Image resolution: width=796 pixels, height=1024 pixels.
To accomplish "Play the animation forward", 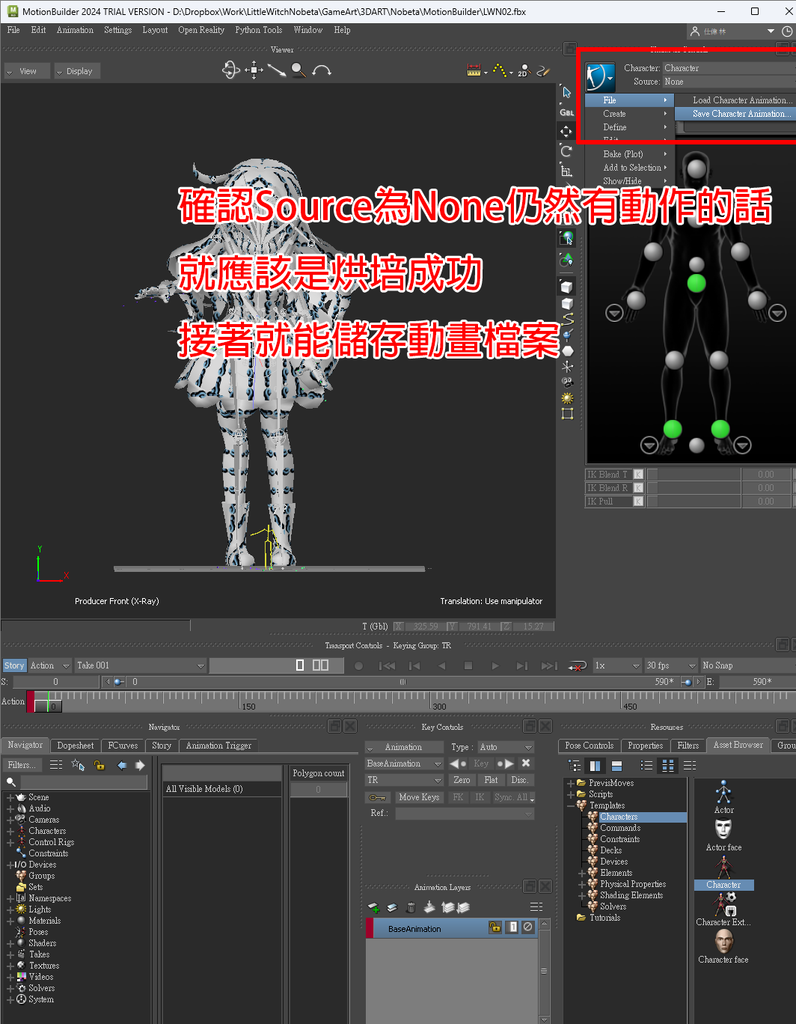I will [x=495, y=665].
